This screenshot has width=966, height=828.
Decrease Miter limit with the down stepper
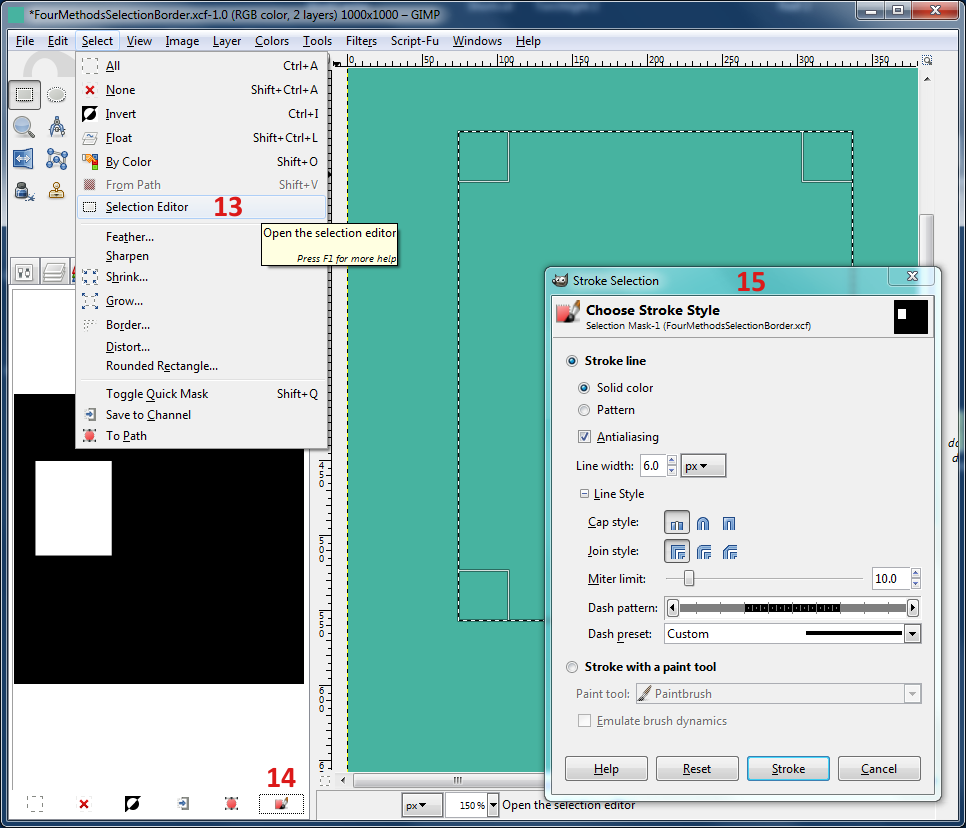coord(915,584)
